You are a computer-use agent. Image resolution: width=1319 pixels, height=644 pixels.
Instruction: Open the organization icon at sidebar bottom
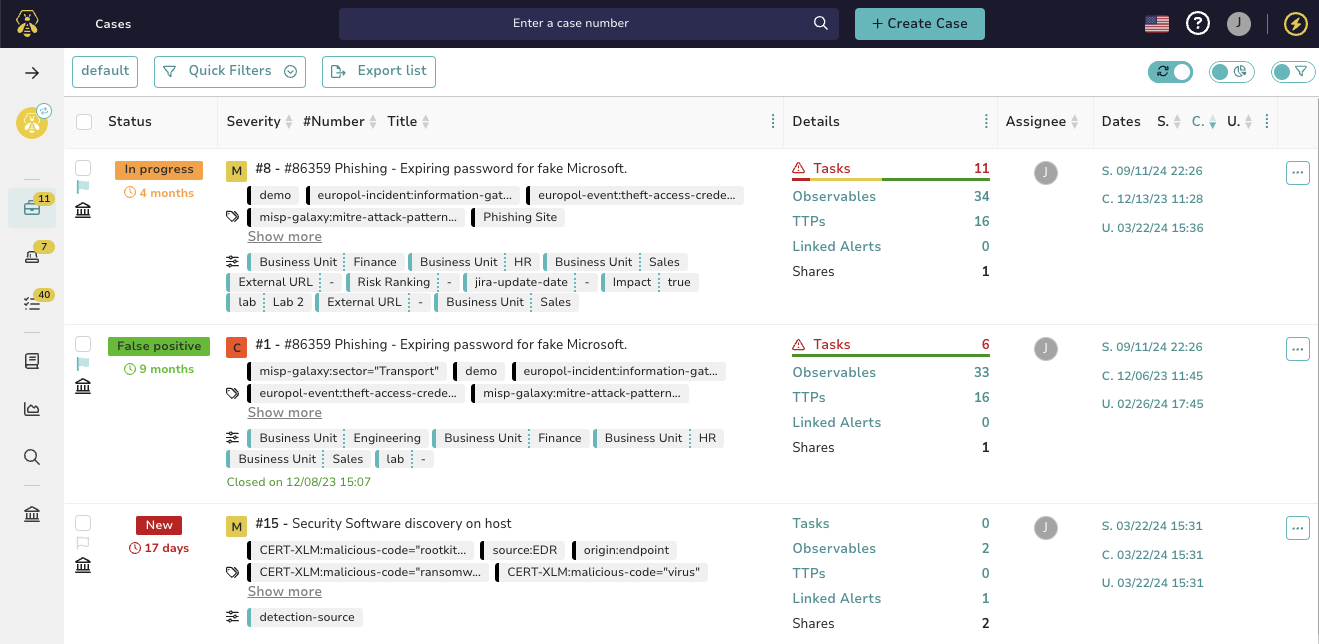(31, 513)
